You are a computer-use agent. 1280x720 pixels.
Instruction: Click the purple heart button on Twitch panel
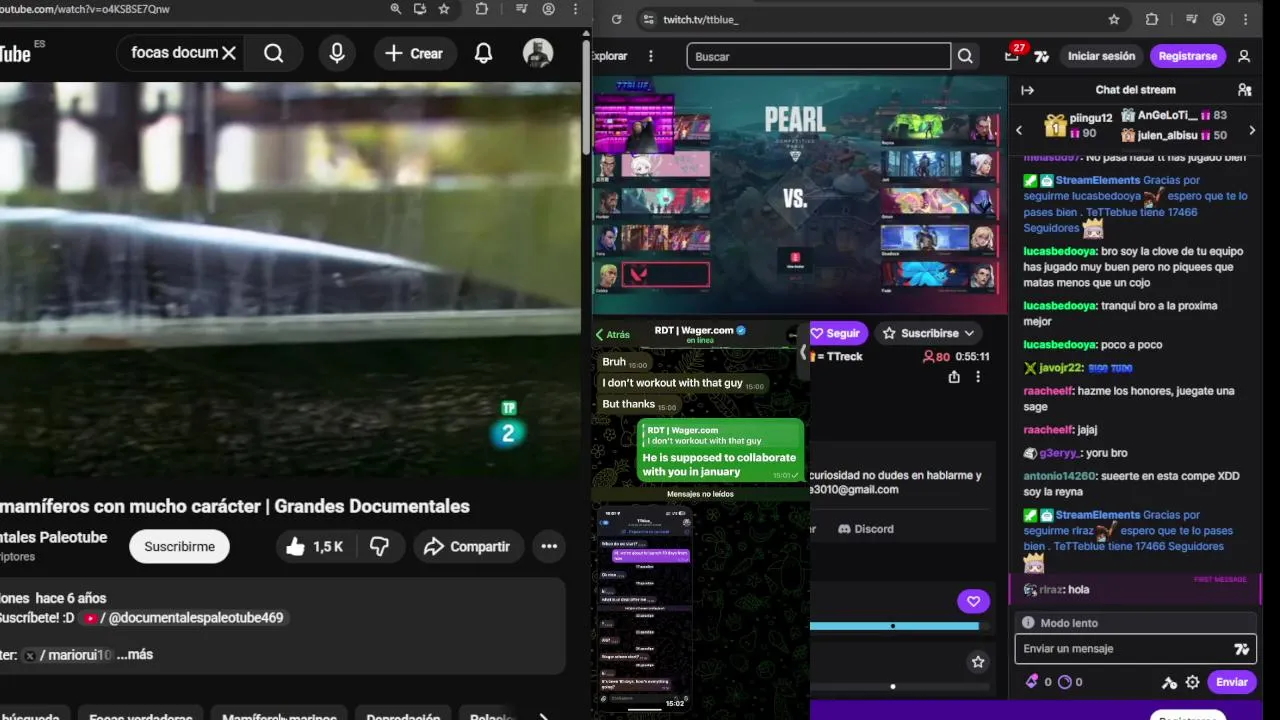[973, 601]
